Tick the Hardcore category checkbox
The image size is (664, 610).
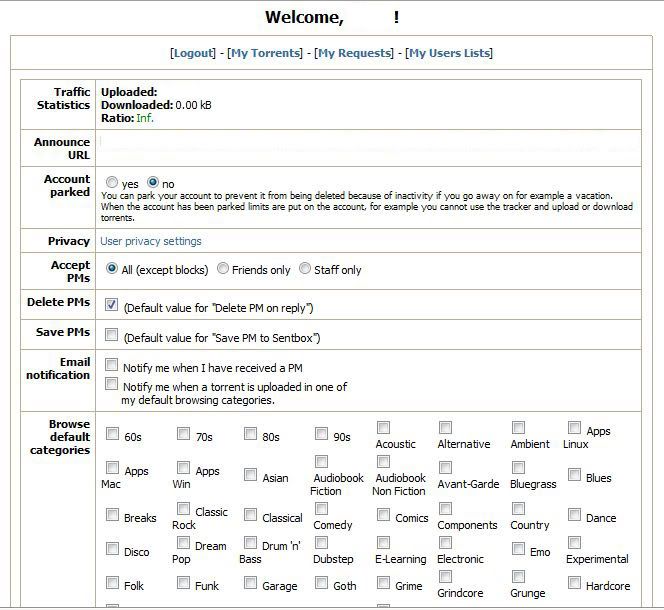point(575,584)
